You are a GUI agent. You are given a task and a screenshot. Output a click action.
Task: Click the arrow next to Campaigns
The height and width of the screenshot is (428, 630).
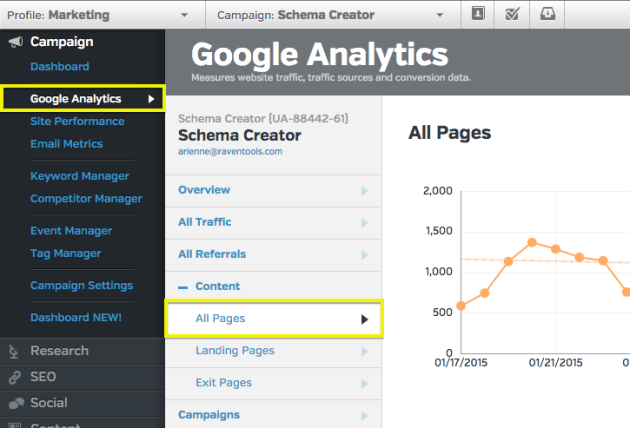(x=364, y=416)
